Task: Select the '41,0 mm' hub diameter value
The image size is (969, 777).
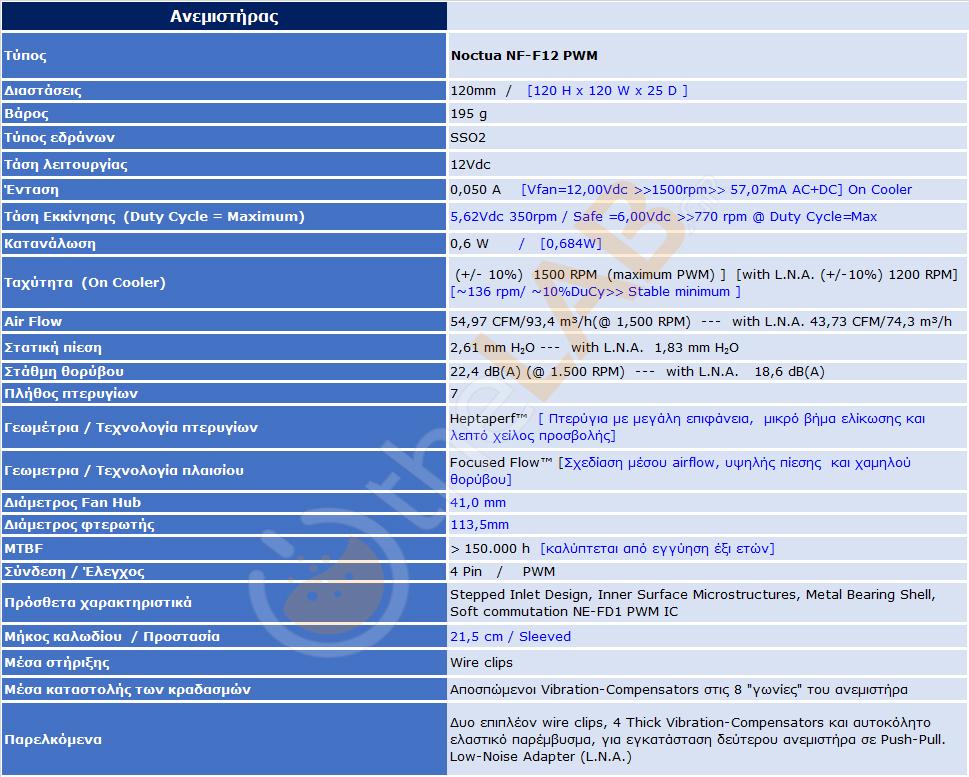Action: point(478,503)
